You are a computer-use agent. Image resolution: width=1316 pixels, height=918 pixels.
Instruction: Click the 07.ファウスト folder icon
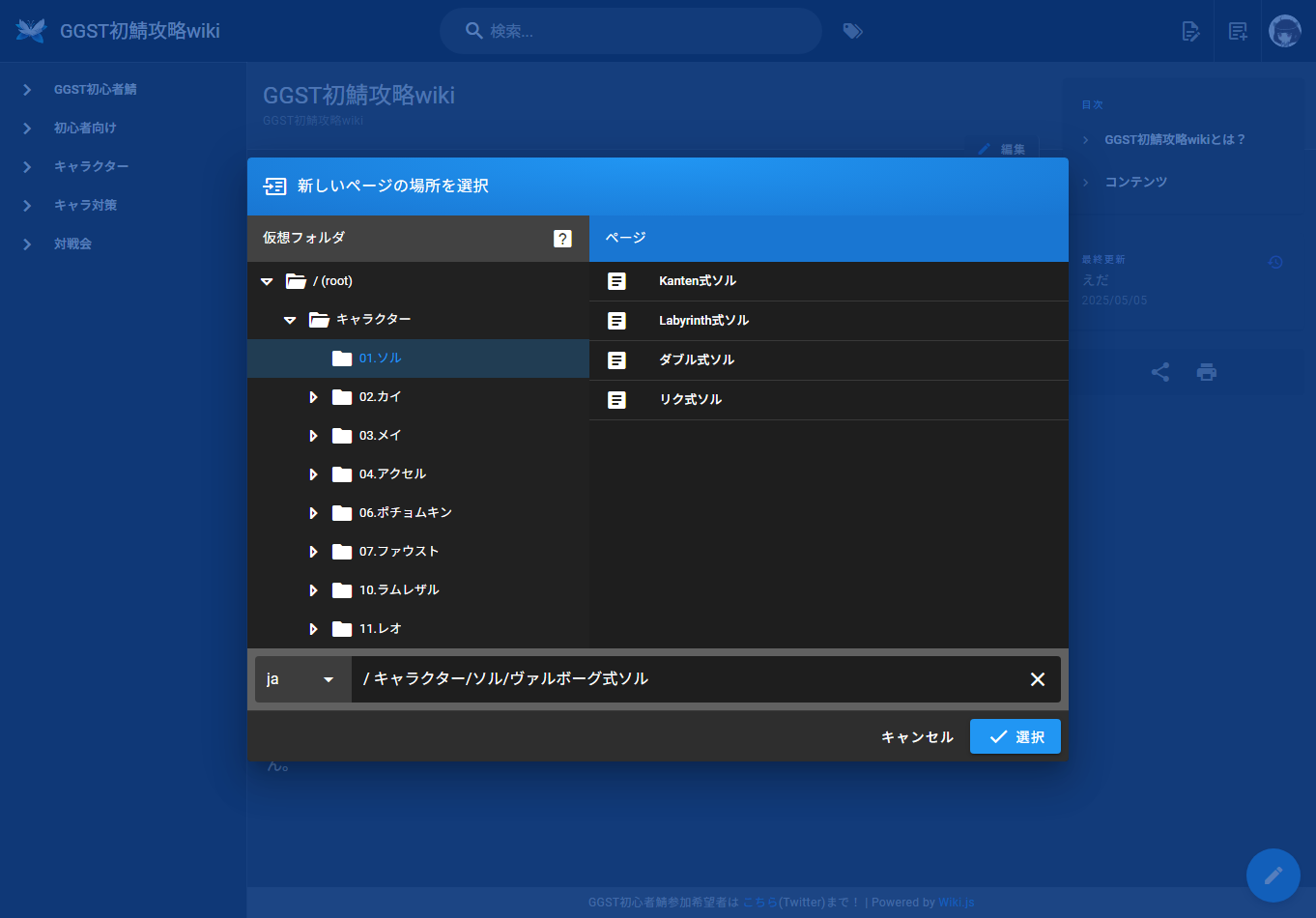coord(342,552)
